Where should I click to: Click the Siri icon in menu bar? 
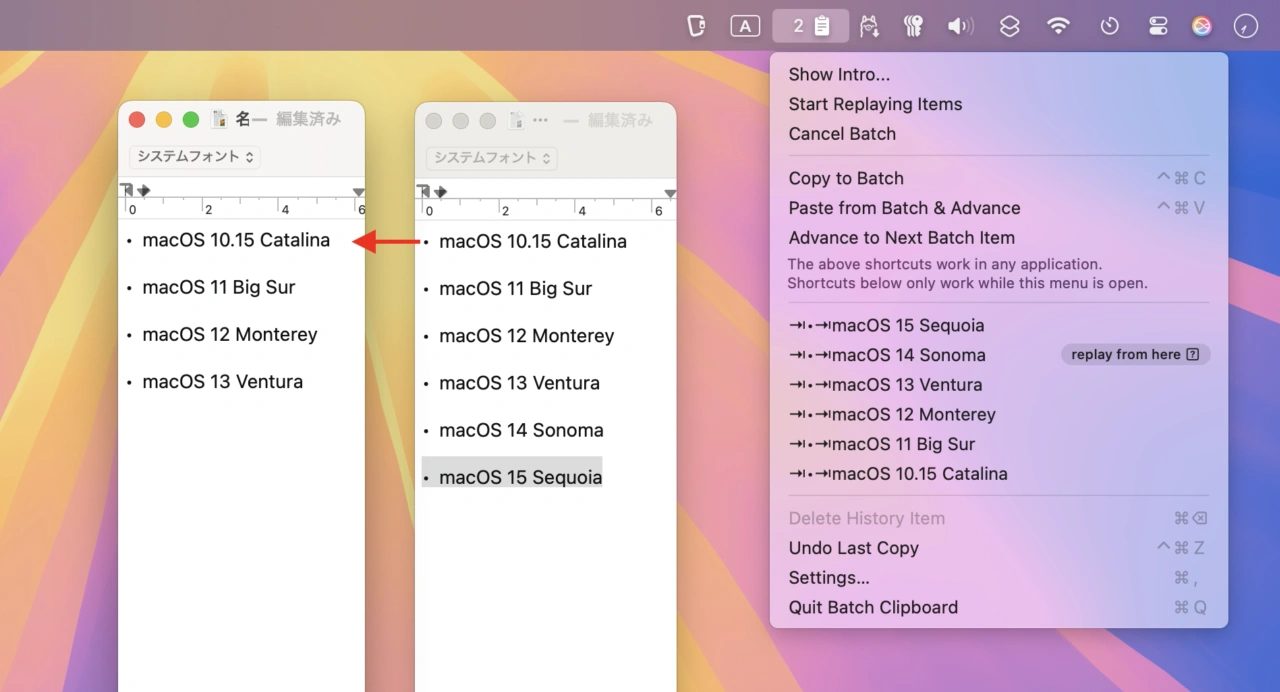[x=1202, y=27]
